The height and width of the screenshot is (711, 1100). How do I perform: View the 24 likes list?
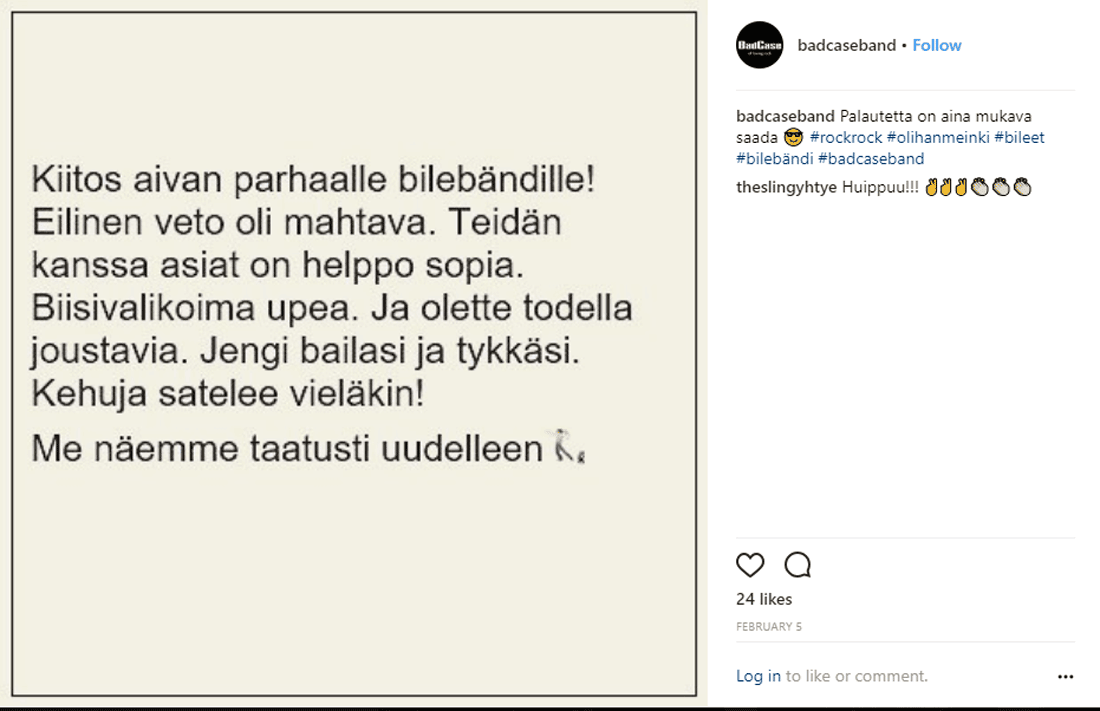click(x=764, y=599)
